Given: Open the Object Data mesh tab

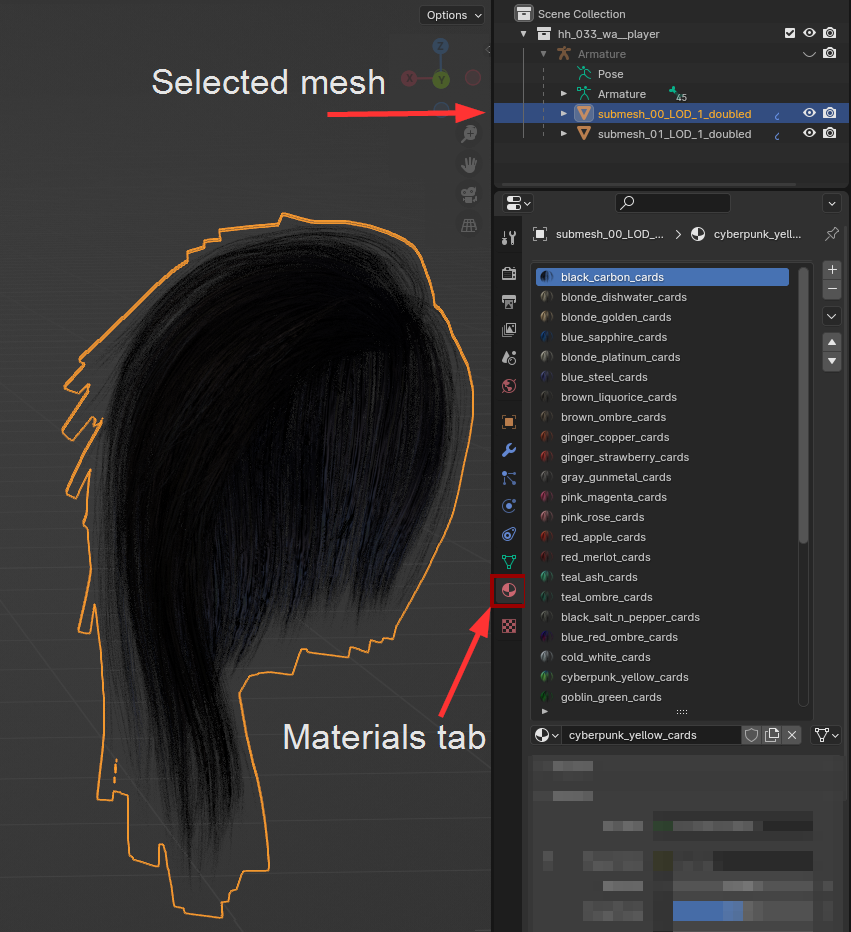Looking at the screenshot, I should click(509, 562).
